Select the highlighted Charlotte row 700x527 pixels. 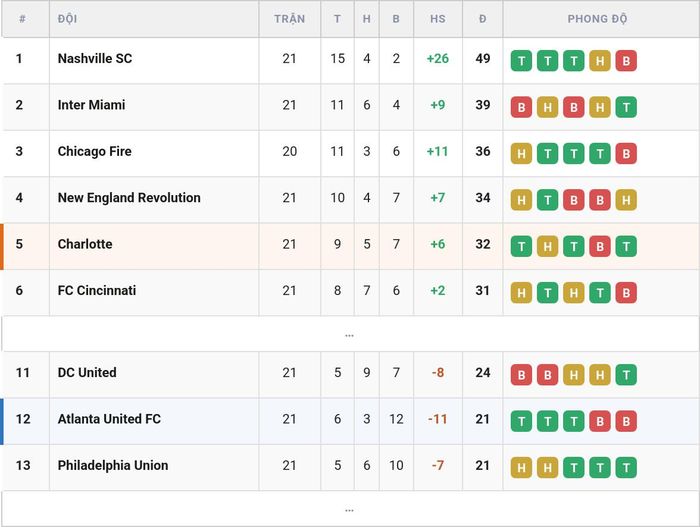[x=350, y=247]
